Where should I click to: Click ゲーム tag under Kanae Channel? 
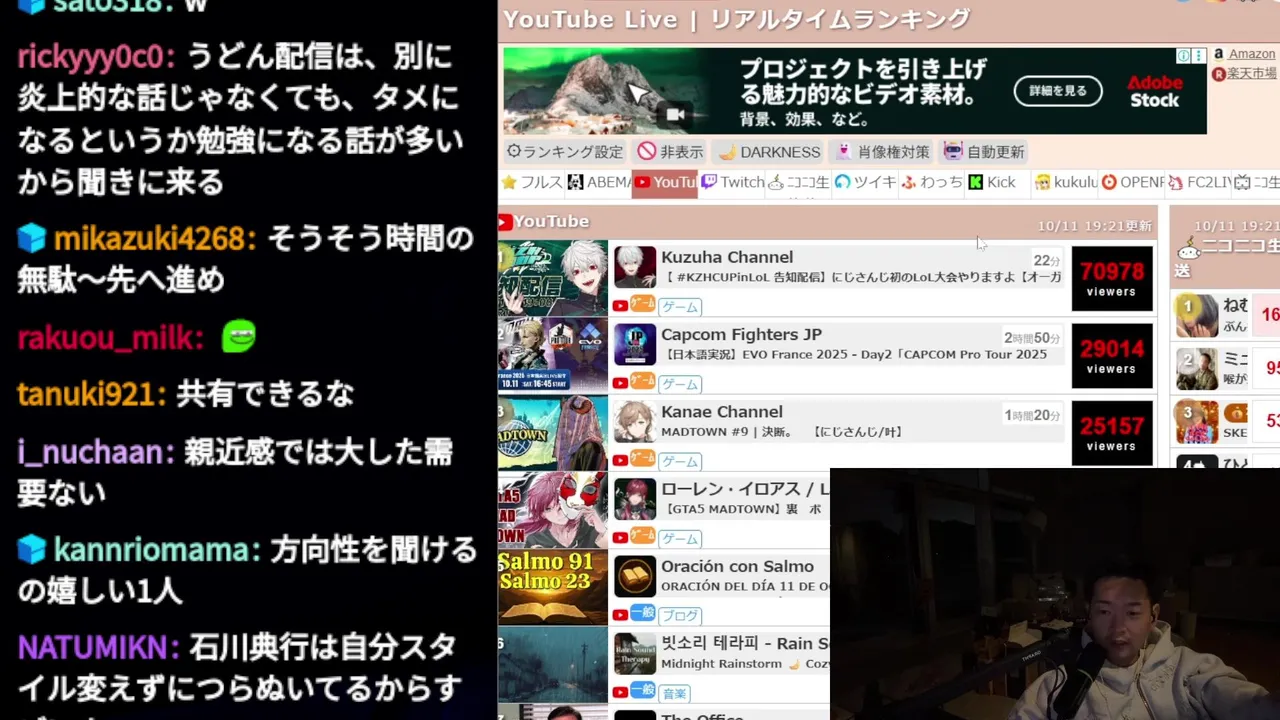point(679,461)
